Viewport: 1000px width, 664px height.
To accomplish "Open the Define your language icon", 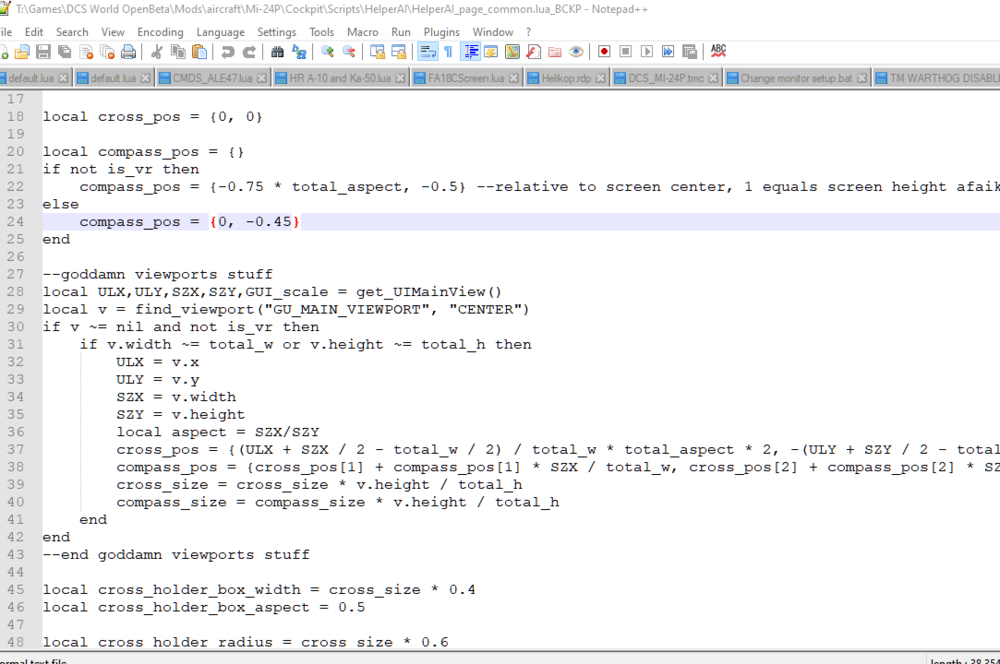I will click(x=491, y=52).
